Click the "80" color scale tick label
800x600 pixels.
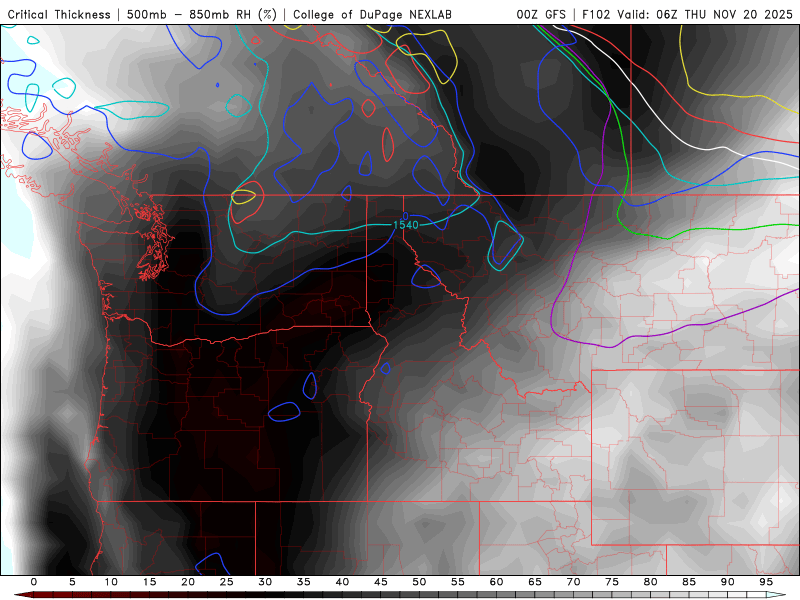pos(650,582)
